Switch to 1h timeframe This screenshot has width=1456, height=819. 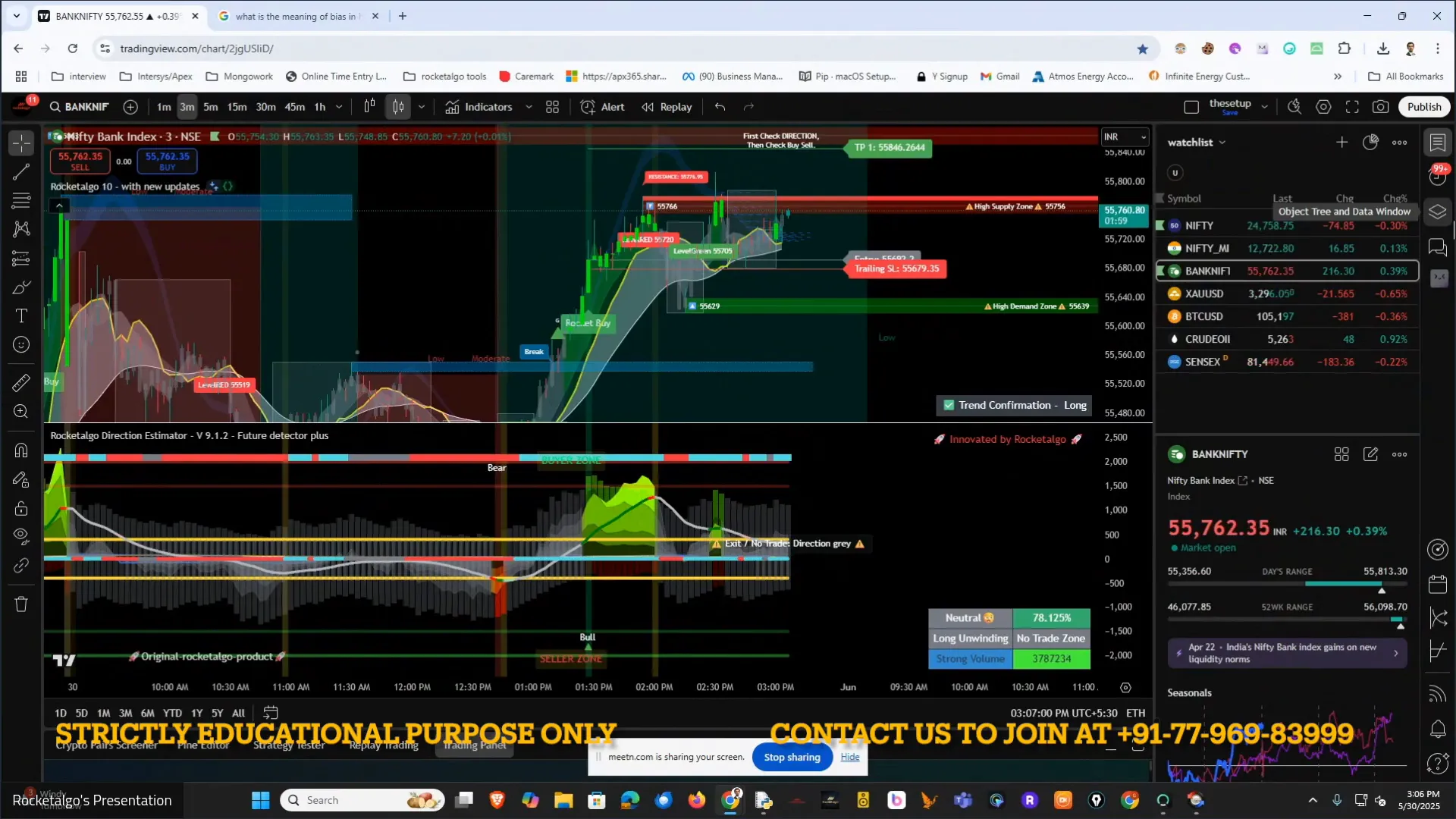[x=320, y=107]
